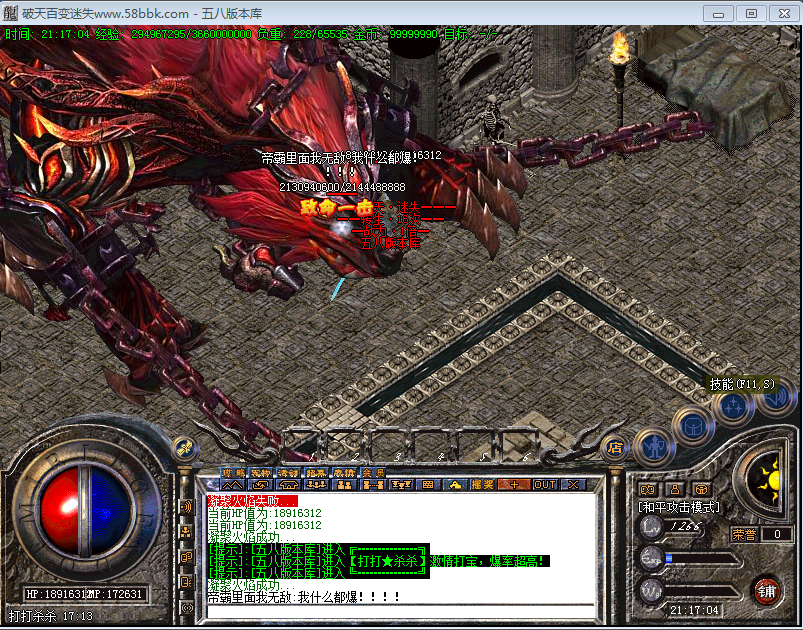Open the 会员 tab
The height and width of the screenshot is (630, 803).
[x=373, y=473]
